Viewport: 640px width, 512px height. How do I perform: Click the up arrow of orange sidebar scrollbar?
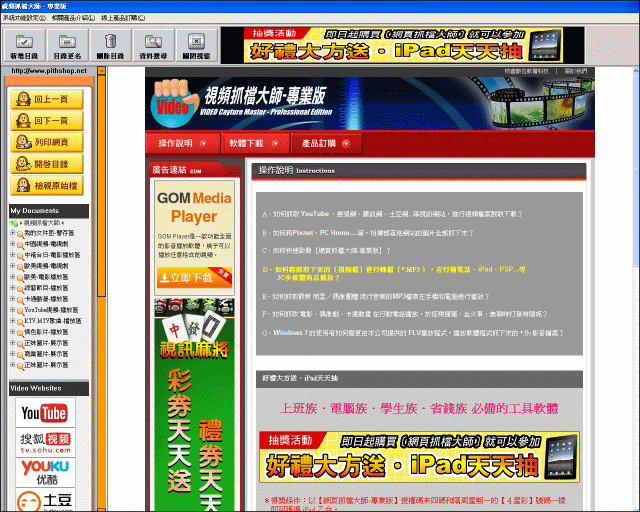[x=101, y=71]
